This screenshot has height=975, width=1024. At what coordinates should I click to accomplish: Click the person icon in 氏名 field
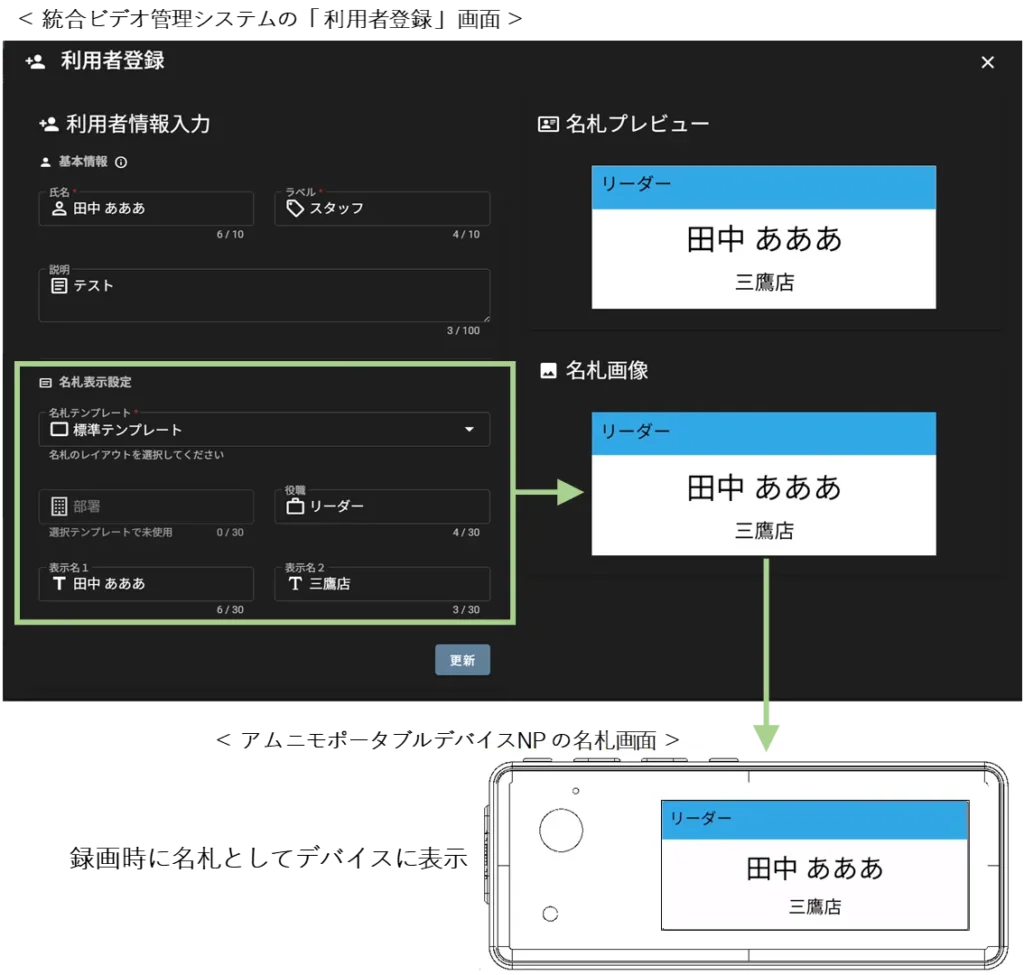coord(59,208)
